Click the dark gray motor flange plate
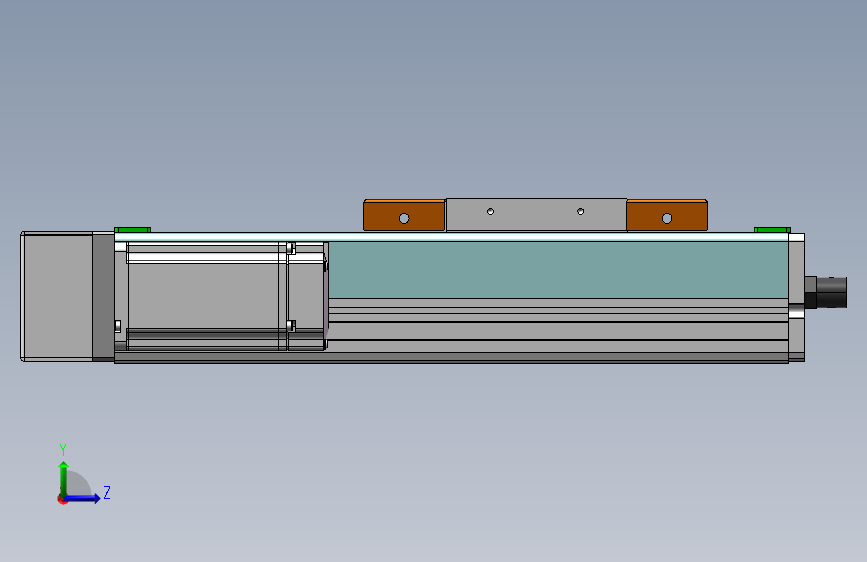867x562 pixels. click(x=103, y=296)
